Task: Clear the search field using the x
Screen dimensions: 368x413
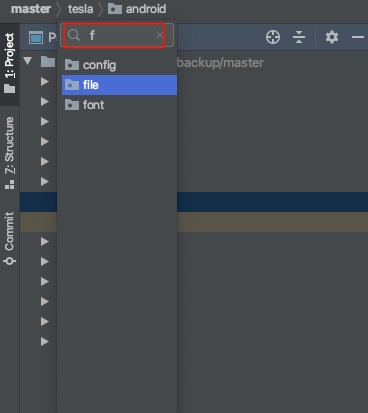Action: pos(160,35)
